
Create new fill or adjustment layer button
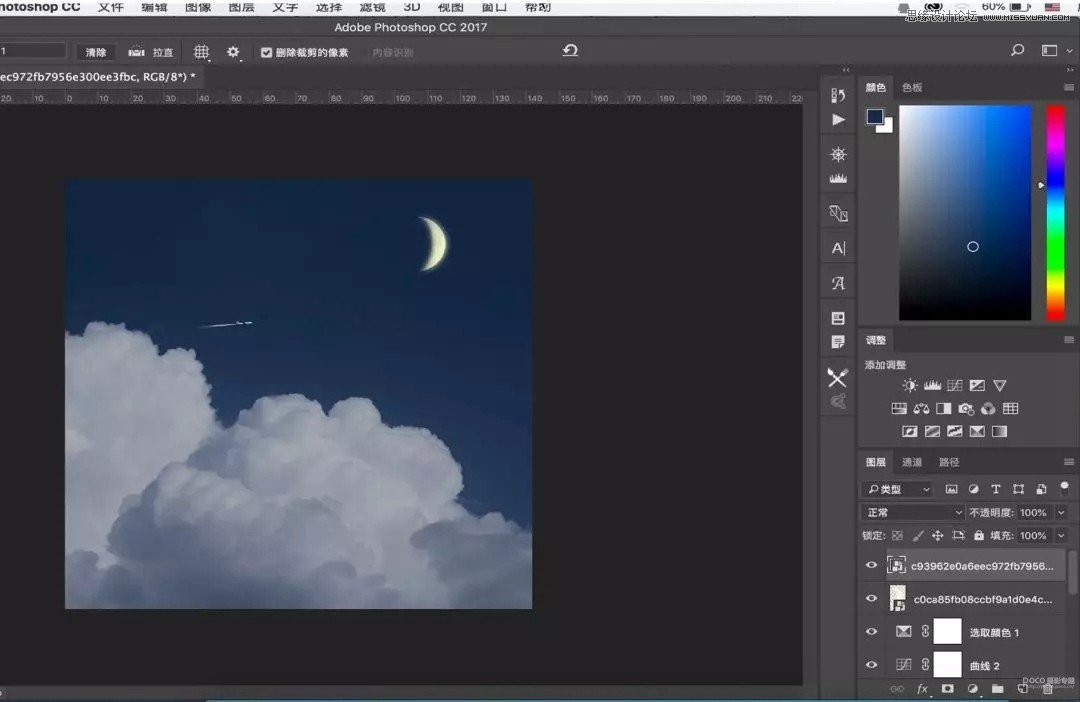(x=973, y=688)
